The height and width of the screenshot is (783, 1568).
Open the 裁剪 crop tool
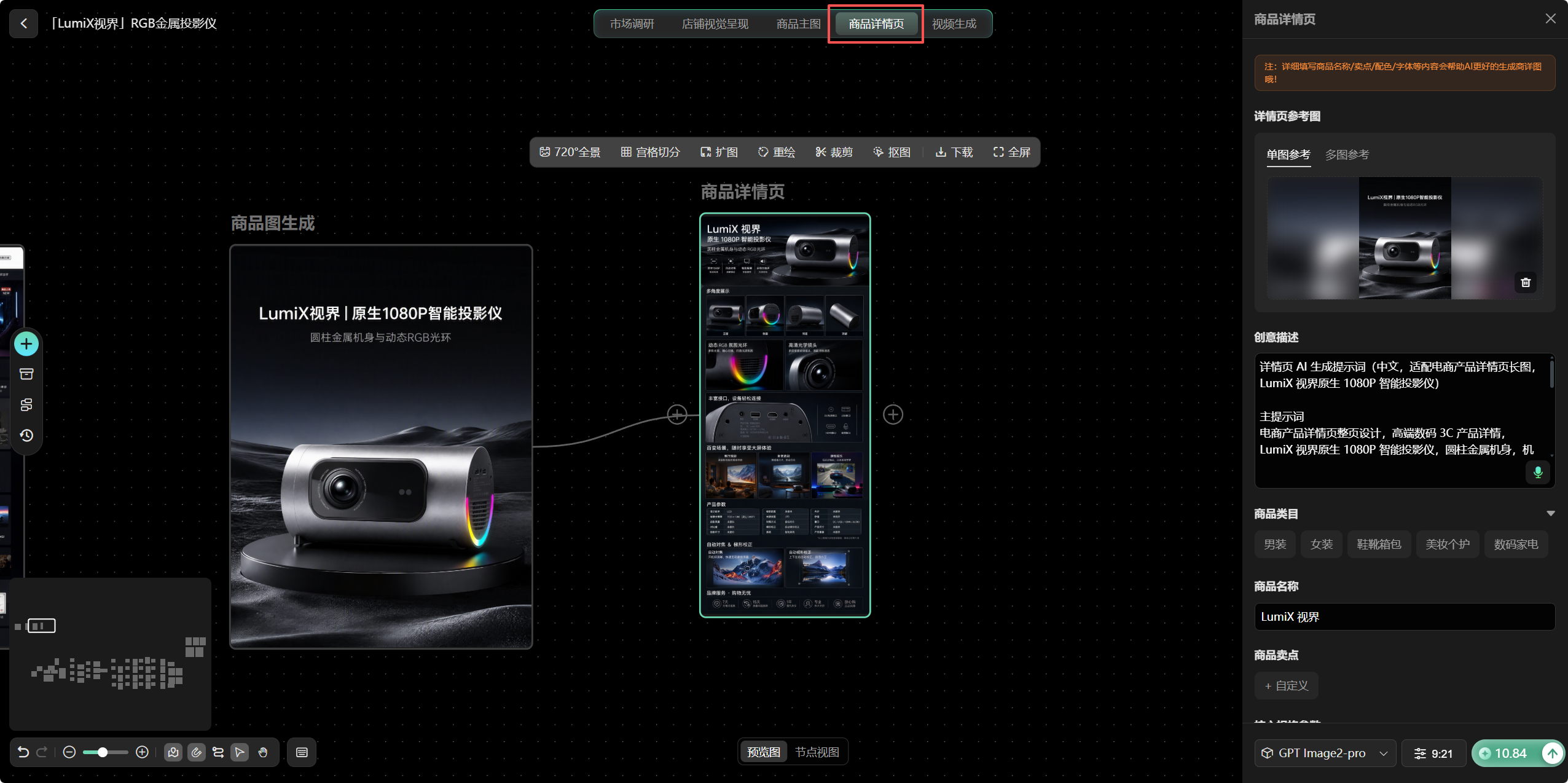(834, 152)
